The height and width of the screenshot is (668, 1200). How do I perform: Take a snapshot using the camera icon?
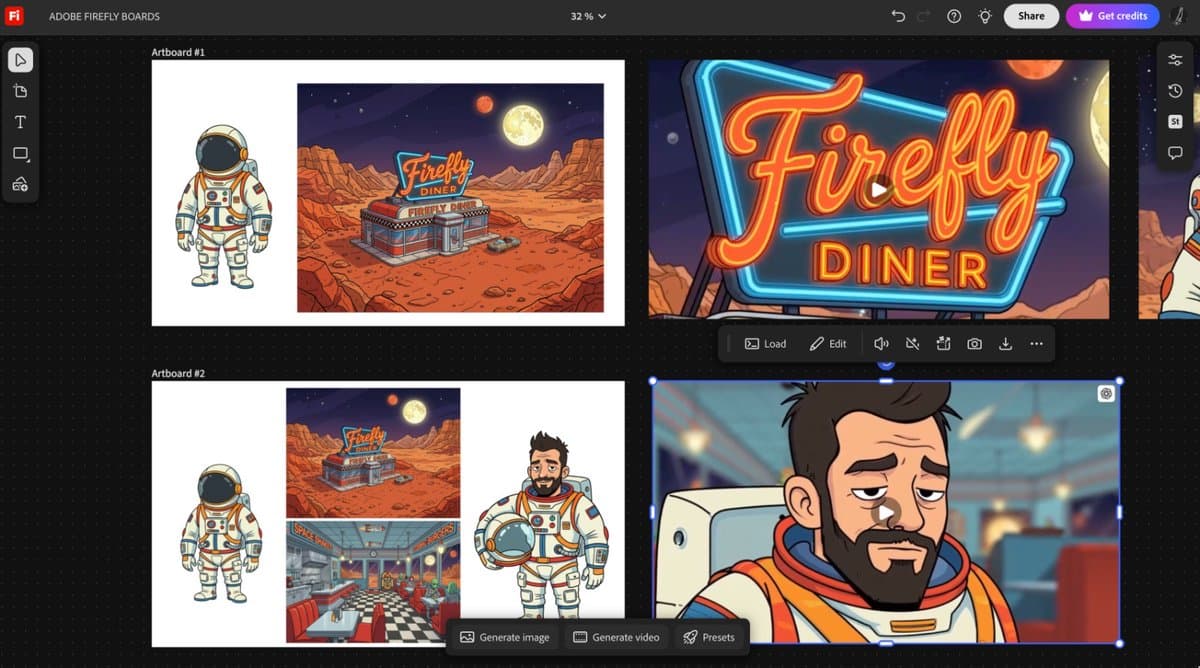(973, 343)
